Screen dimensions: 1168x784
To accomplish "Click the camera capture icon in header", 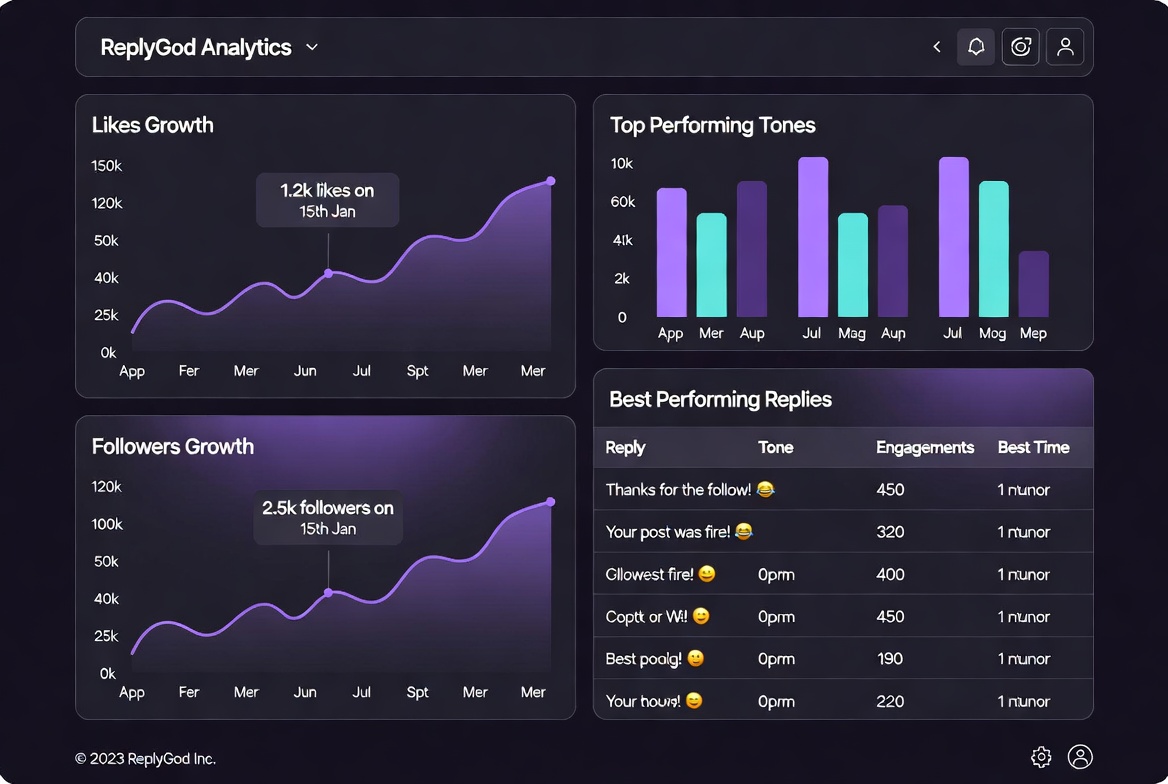I will coord(1021,47).
